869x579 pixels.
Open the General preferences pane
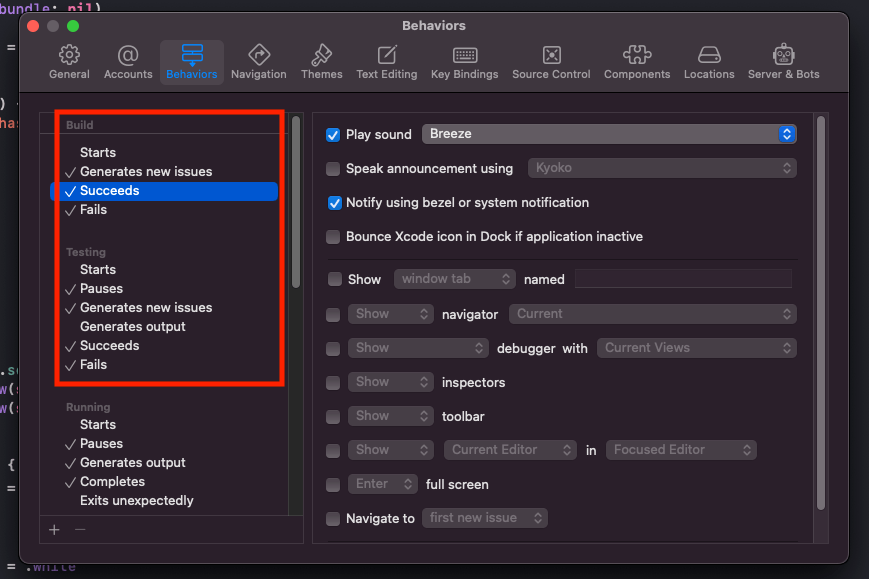(69, 62)
